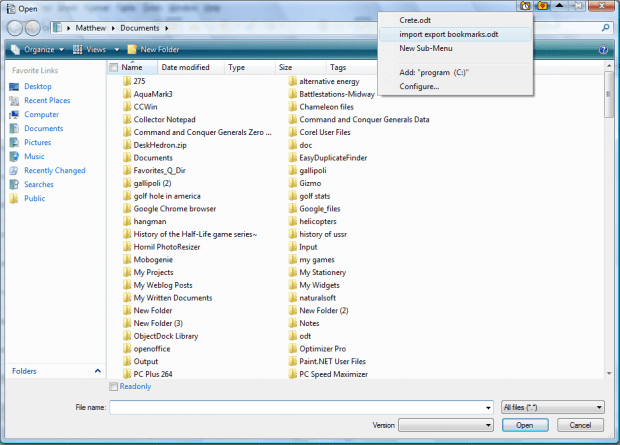Expand the Folders pane
620x445 pixels.
tap(97, 371)
